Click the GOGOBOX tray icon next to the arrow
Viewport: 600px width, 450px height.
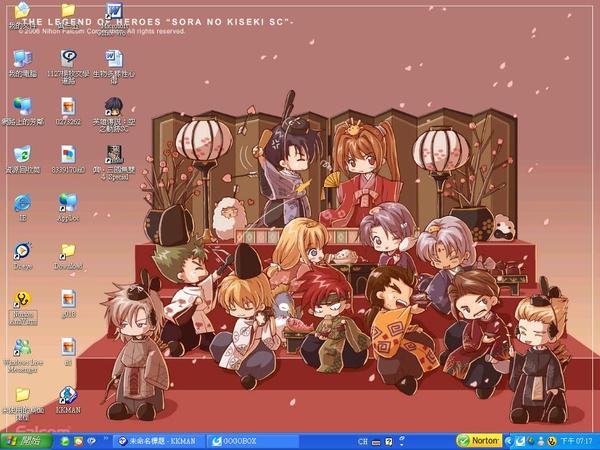pyautogui.click(x=520, y=441)
